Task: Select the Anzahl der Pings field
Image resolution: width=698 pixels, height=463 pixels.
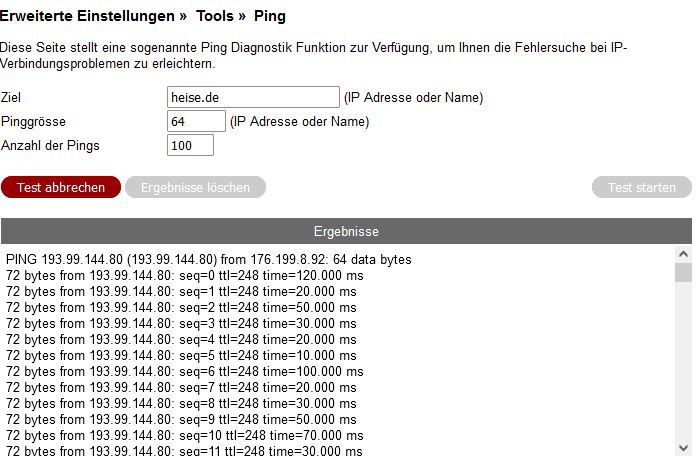Action: point(190,145)
